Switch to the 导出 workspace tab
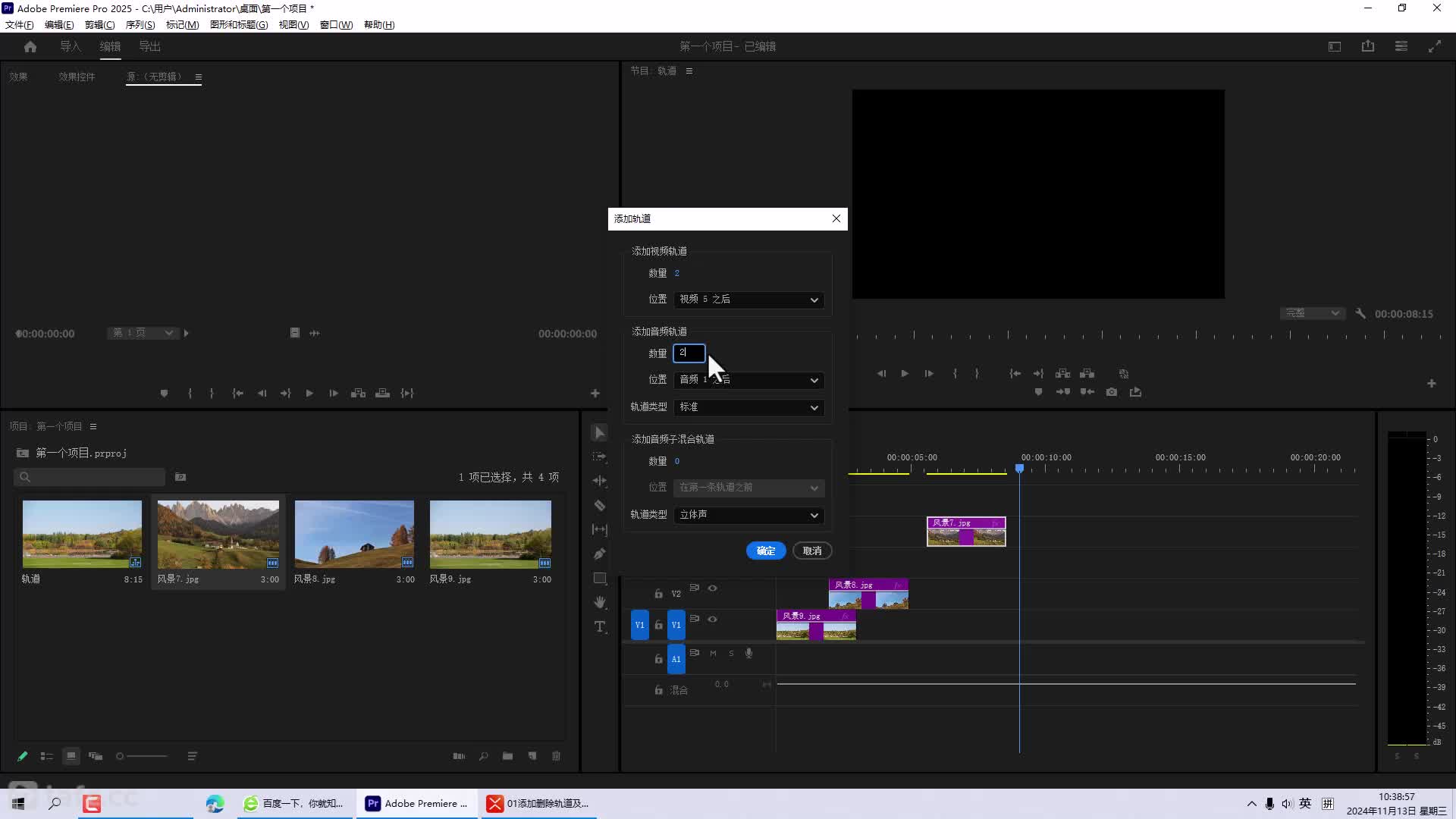 149,46
